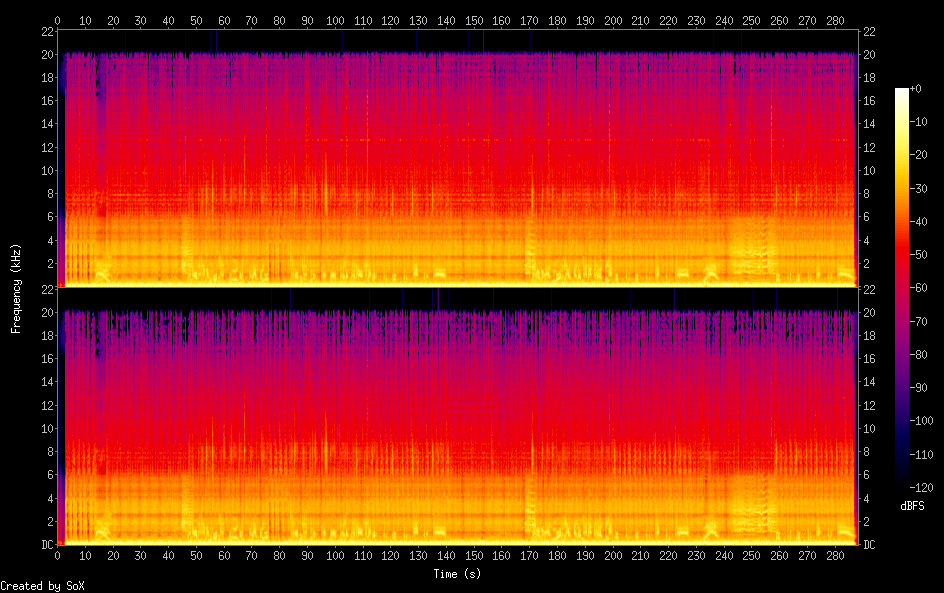Viewport: 944px width, 593px height.
Task: Click the lower channel's right 20 kHz tick label
Action: [870, 312]
